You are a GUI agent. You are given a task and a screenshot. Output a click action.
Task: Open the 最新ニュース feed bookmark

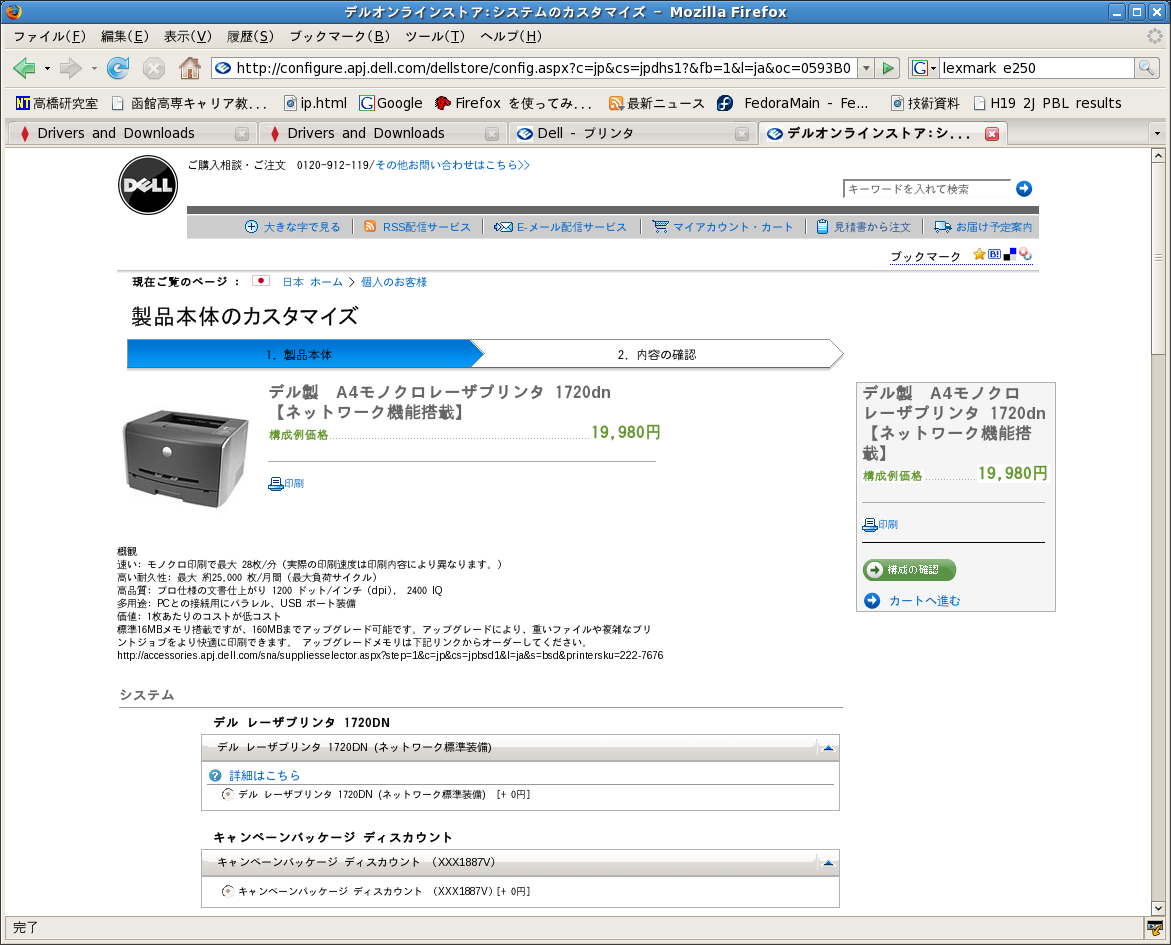click(656, 103)
